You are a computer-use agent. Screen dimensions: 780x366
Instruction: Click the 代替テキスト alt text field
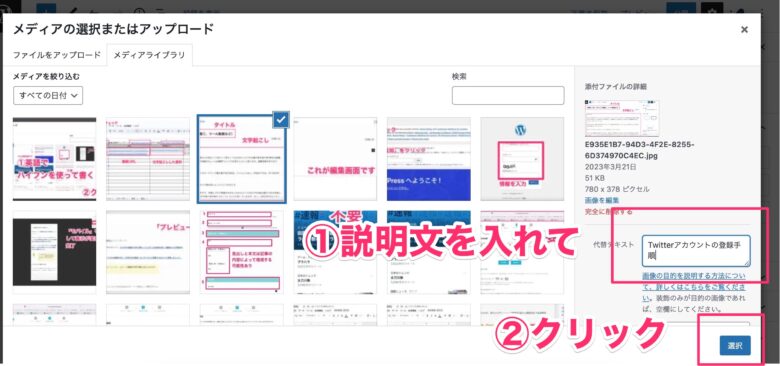tap(696, 251)
